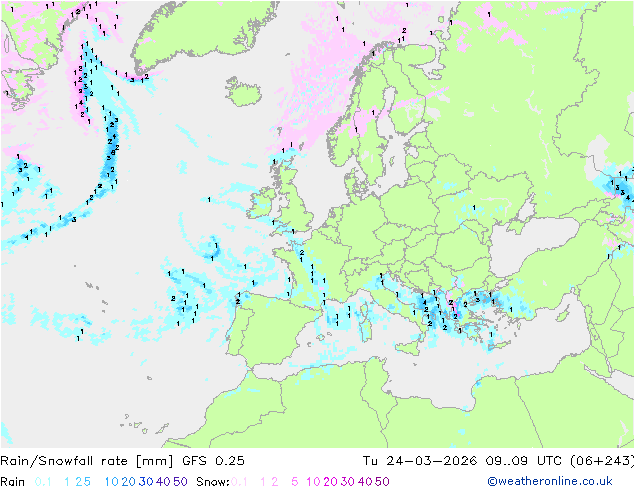Click the Snow: legend label

(x=213, y=482)
